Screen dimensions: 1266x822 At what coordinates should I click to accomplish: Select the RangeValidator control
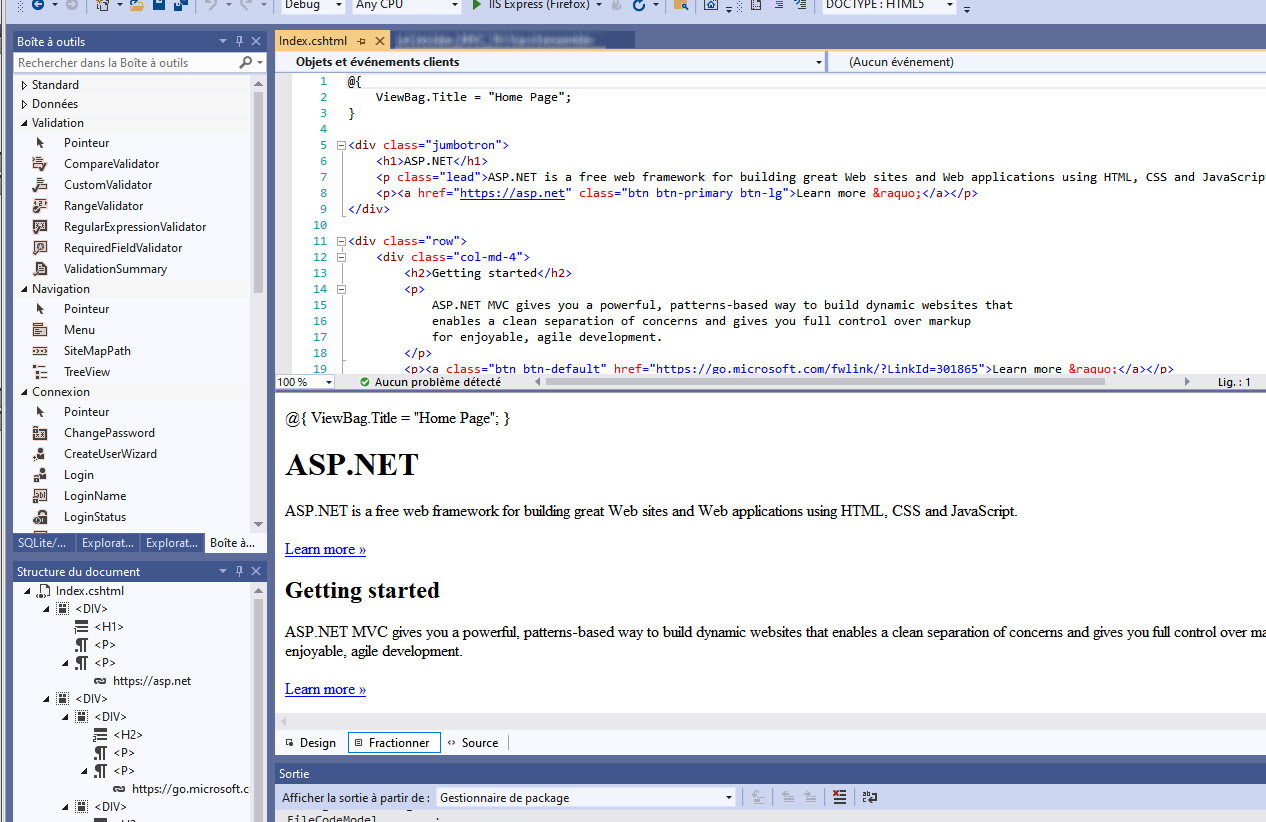pyautogui.click(x=103, y=206)
